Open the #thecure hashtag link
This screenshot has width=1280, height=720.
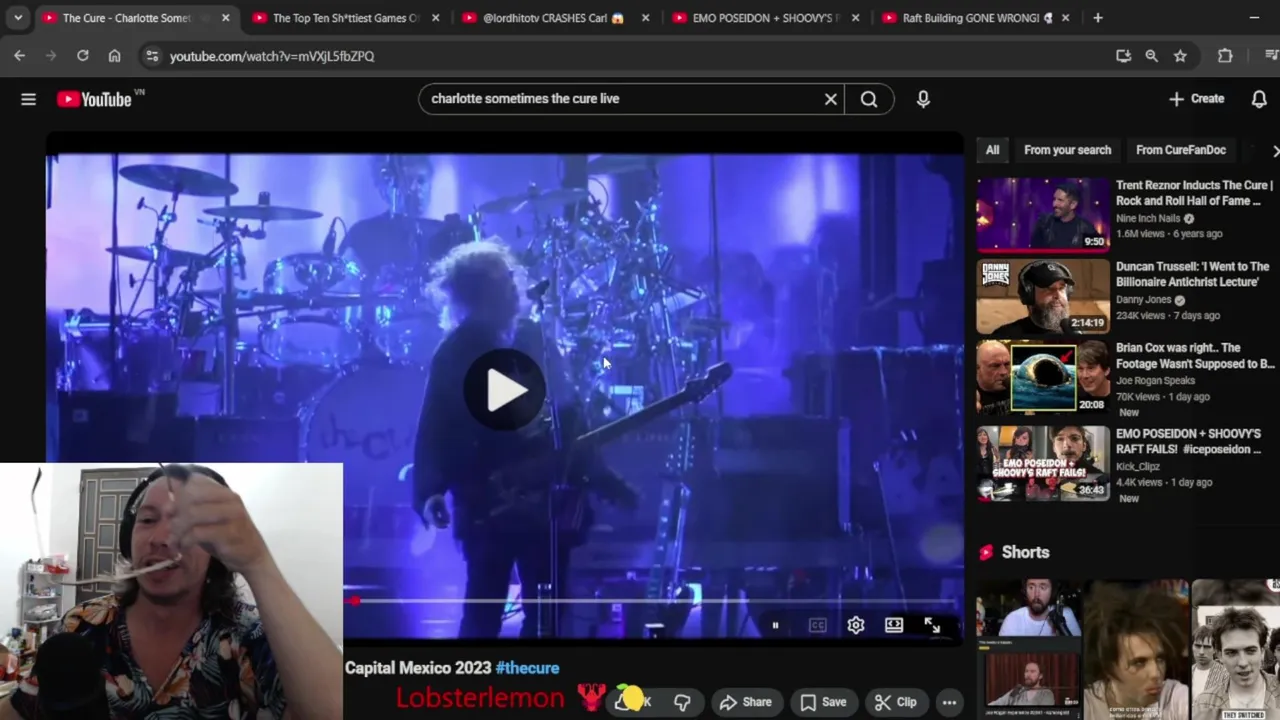pos(527,667)
